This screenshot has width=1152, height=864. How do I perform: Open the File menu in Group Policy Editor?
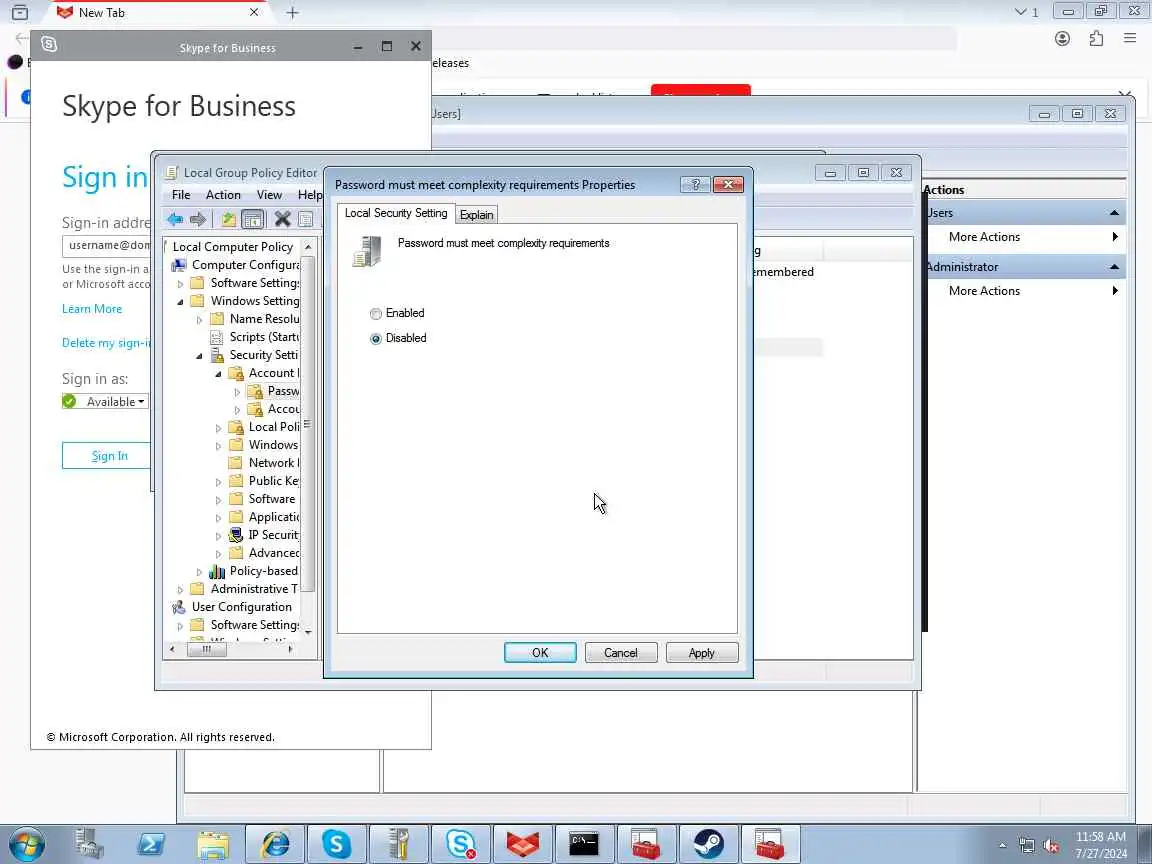click(181, 195)
